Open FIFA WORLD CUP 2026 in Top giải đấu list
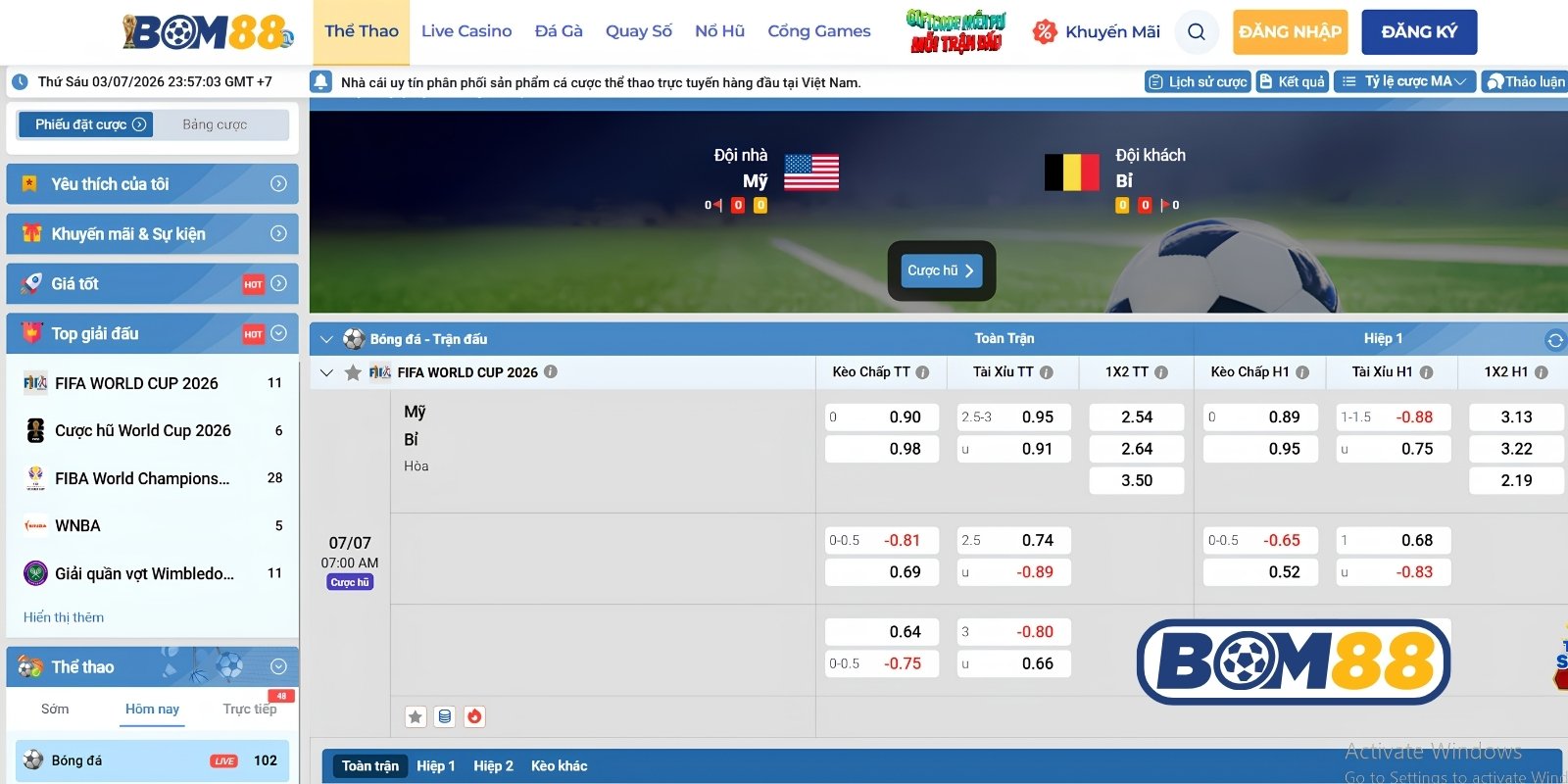 pyautogui.click(x=152, y=383)
